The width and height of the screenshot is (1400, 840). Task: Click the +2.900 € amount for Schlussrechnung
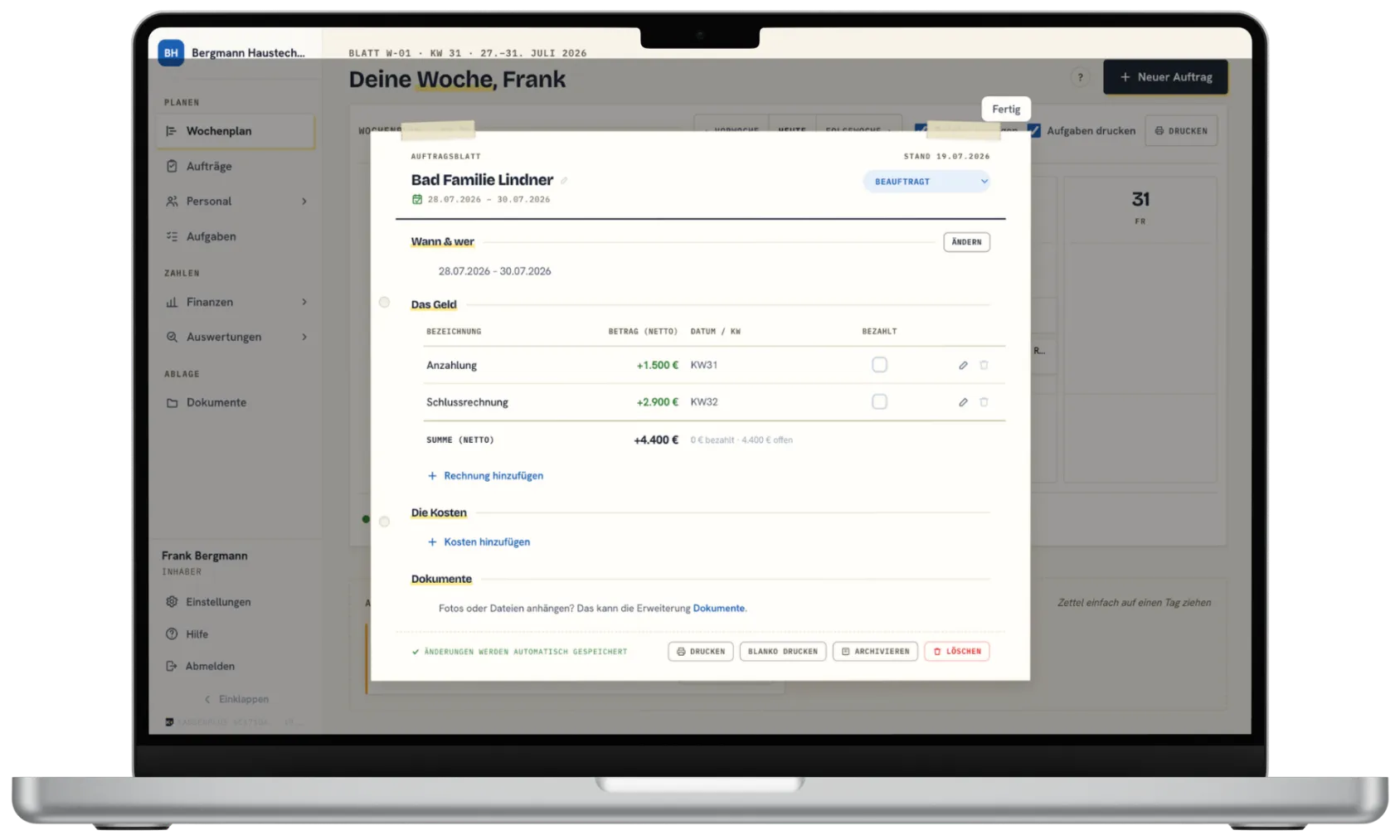coord(657,402)
